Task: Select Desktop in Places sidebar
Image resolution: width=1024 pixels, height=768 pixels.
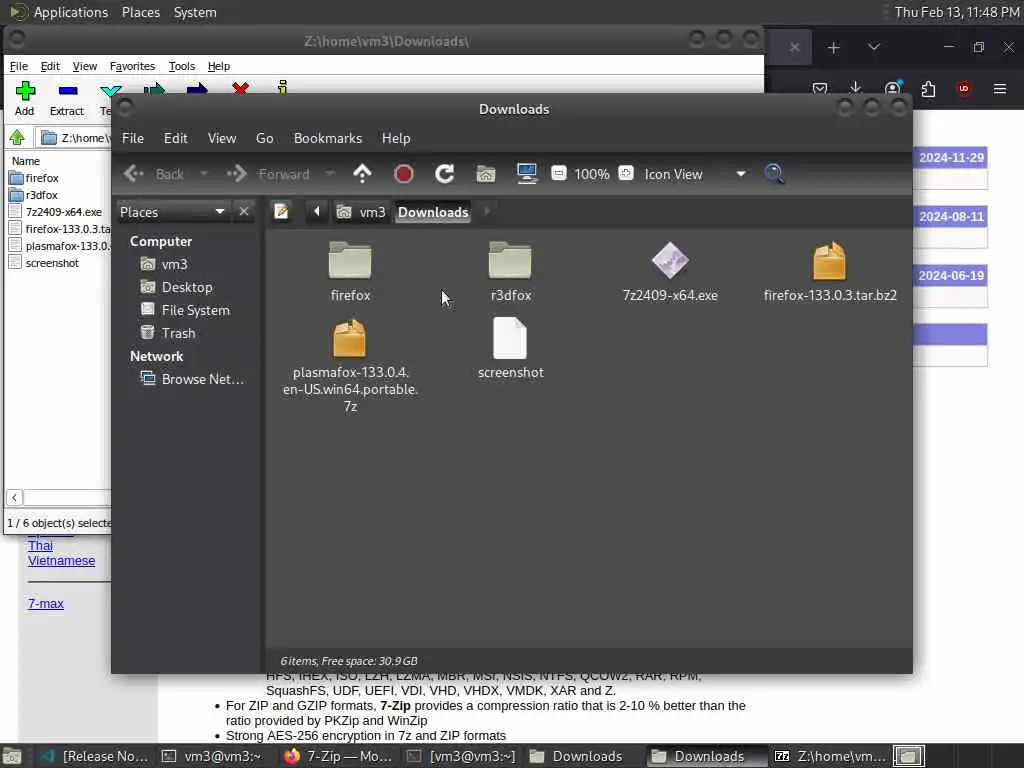Action: point(176,287)
